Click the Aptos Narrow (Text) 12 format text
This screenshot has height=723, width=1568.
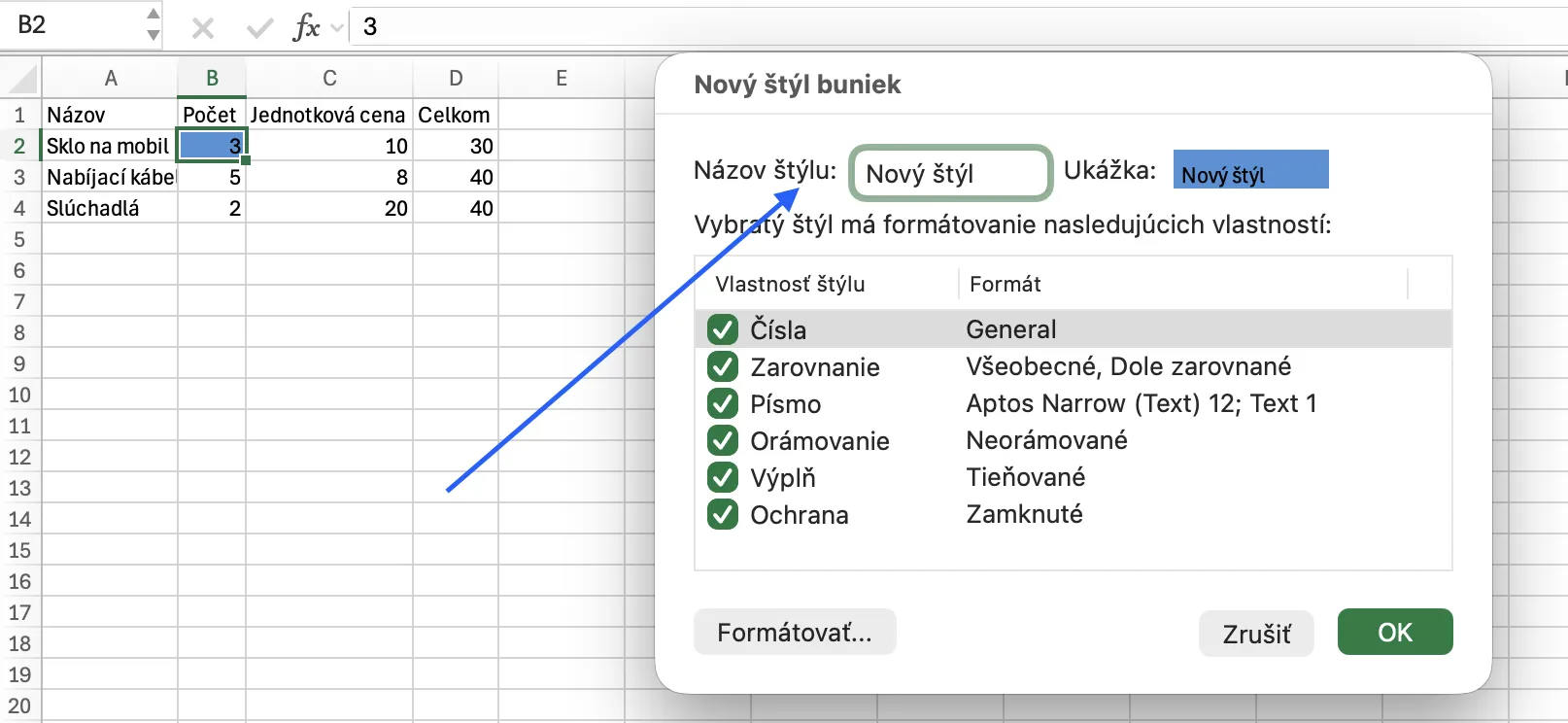pos(1142,403)
